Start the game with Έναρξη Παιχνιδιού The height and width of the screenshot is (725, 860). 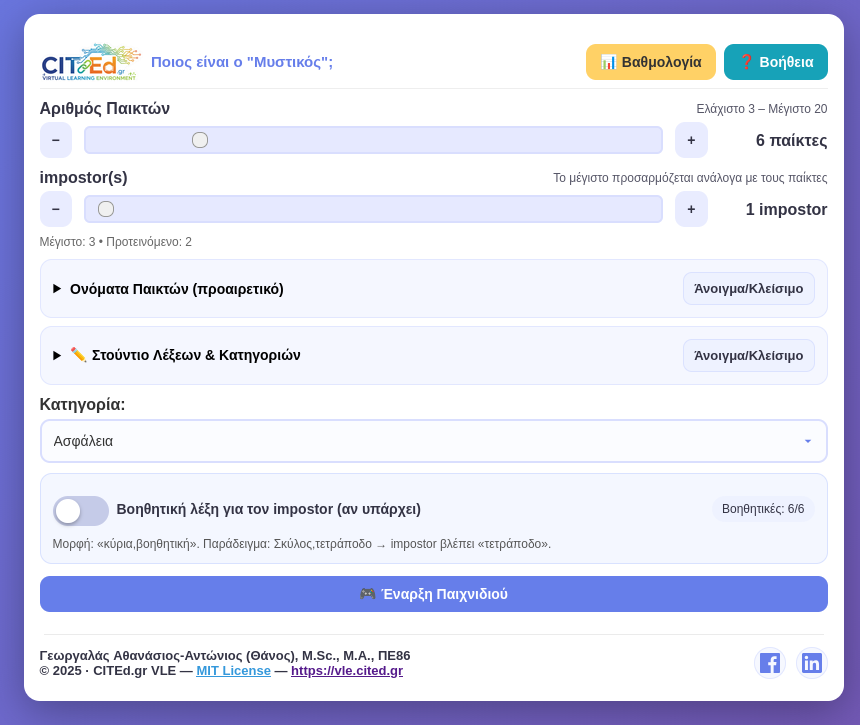point(433,594)
